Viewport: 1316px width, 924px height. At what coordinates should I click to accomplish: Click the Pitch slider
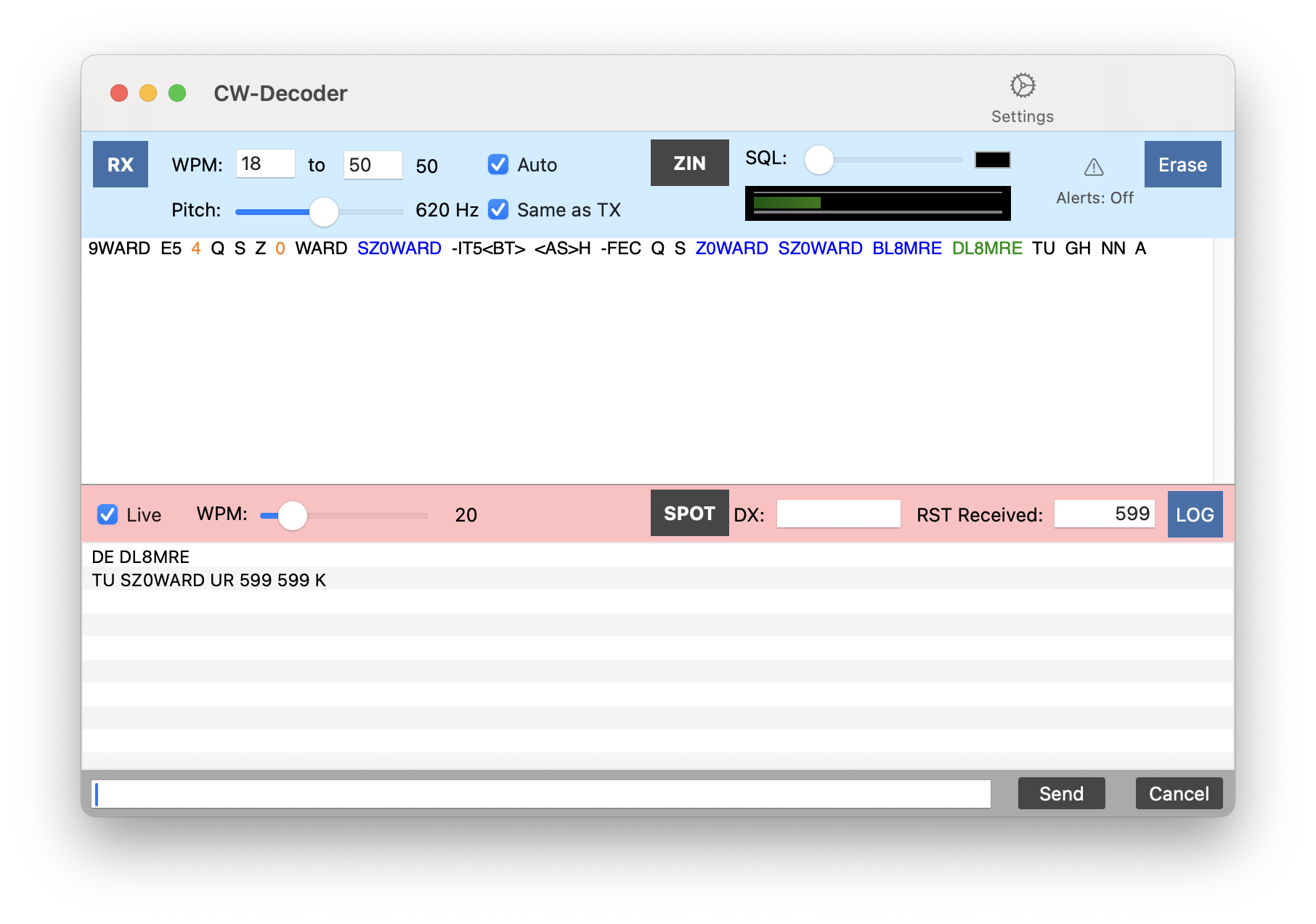click(320, 211)
